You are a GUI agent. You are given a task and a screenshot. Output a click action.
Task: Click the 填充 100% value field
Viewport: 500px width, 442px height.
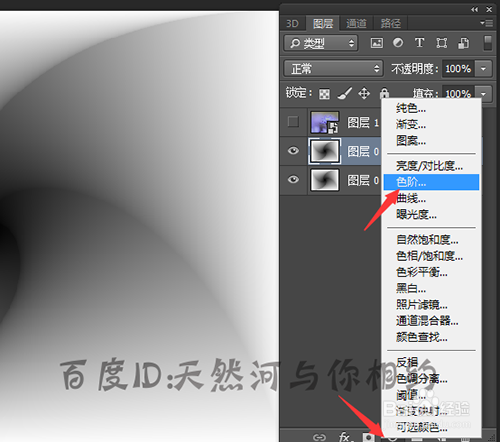pyautogui.click(x=458, y=94)
